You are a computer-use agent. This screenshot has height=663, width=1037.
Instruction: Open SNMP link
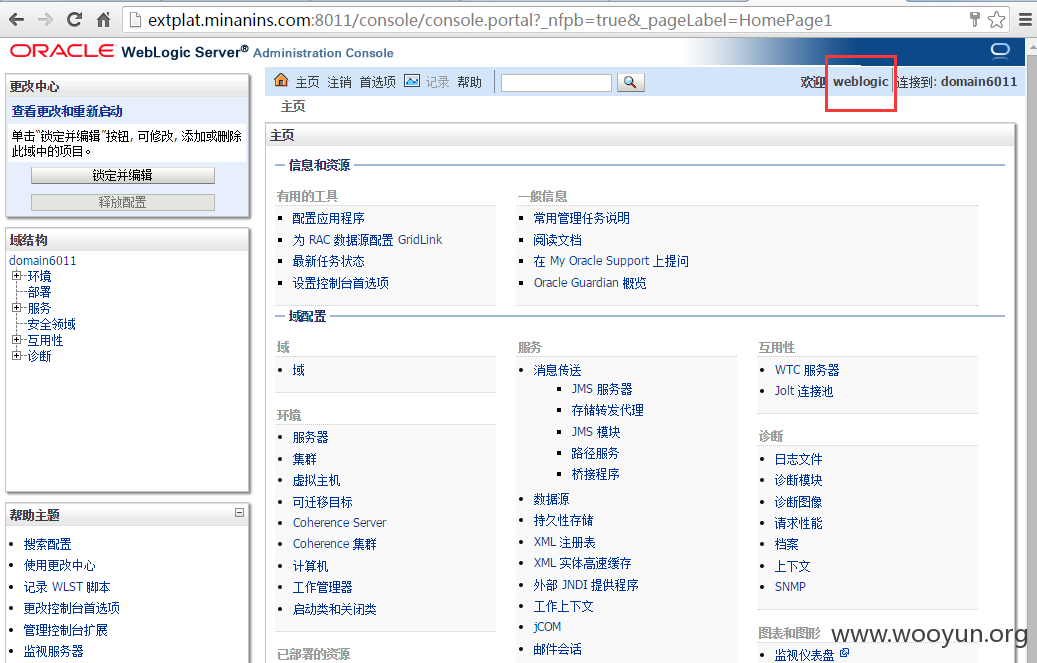pyautogui.click(x=790, y=586)
